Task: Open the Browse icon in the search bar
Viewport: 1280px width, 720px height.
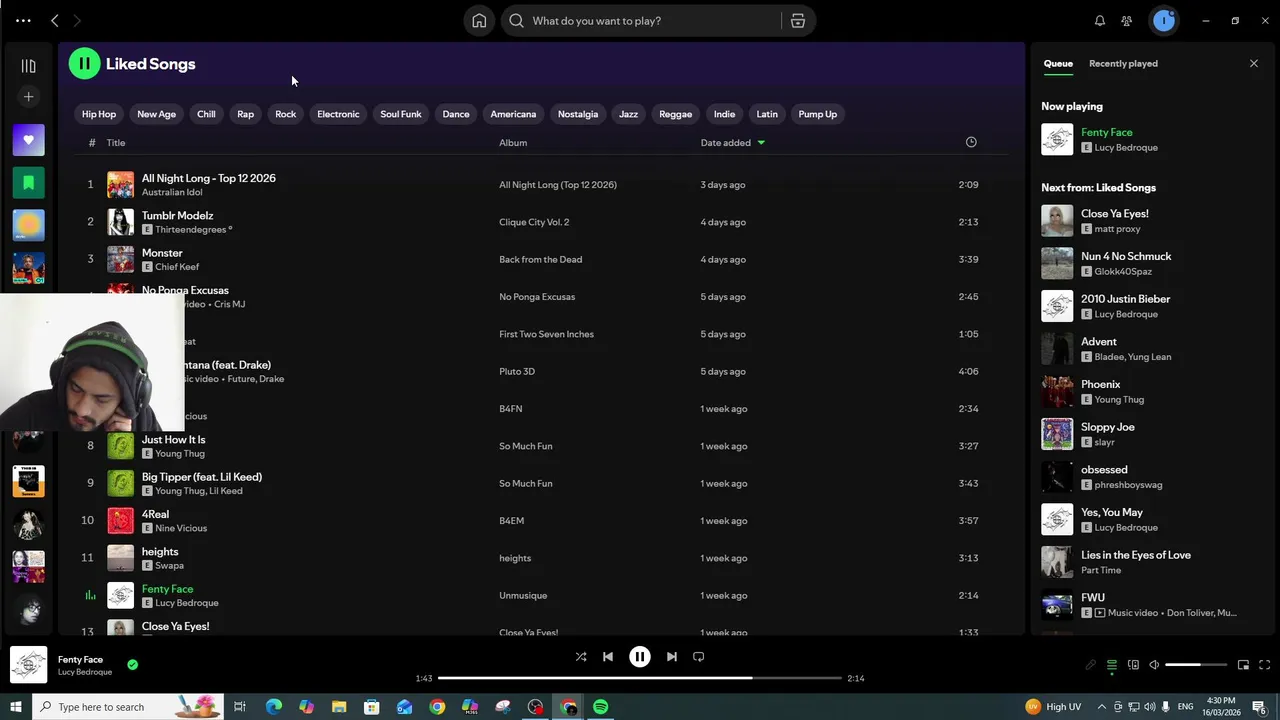Action: click(x=798, y=21)
